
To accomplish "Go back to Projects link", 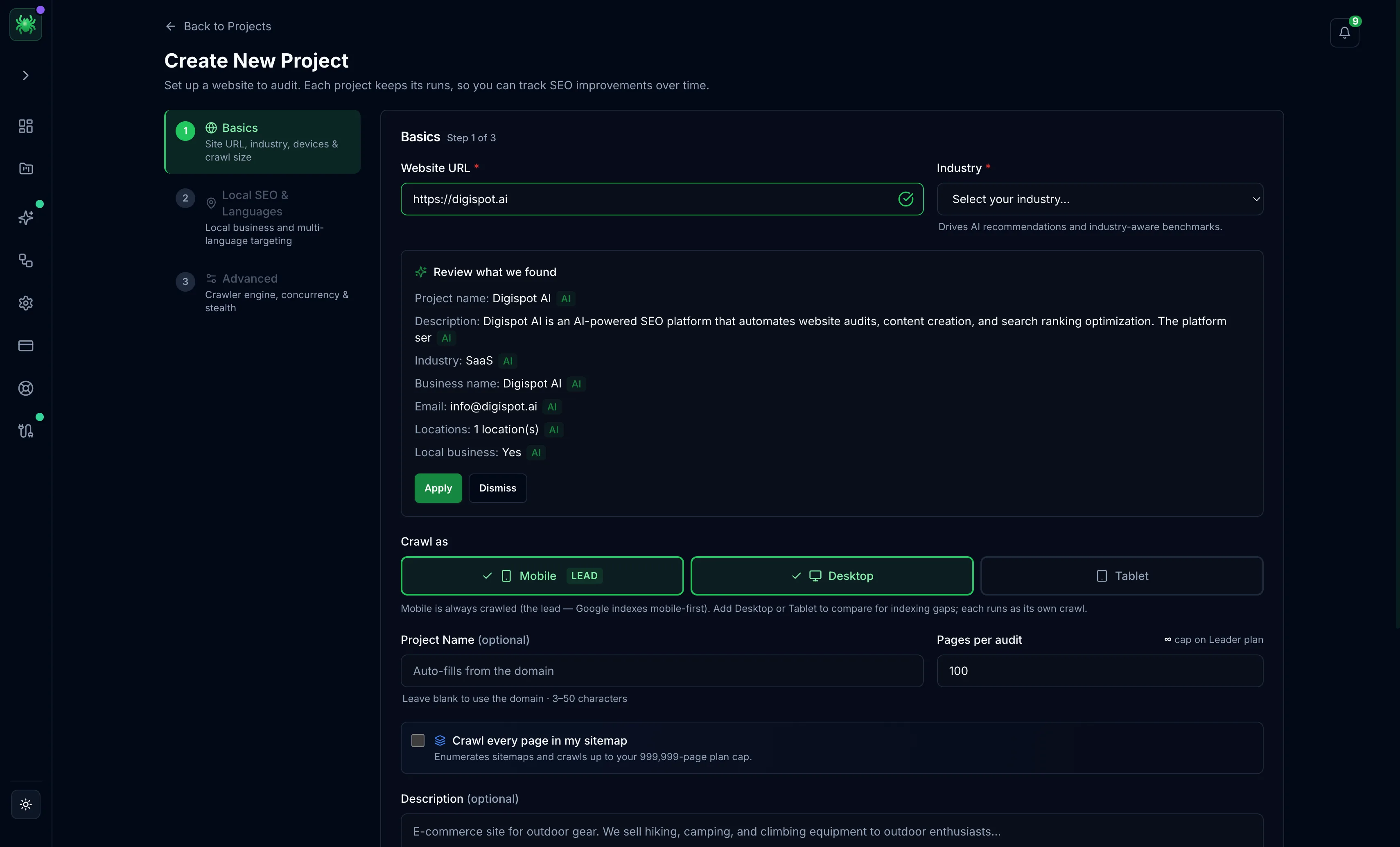I will click(x=218, y=26).
